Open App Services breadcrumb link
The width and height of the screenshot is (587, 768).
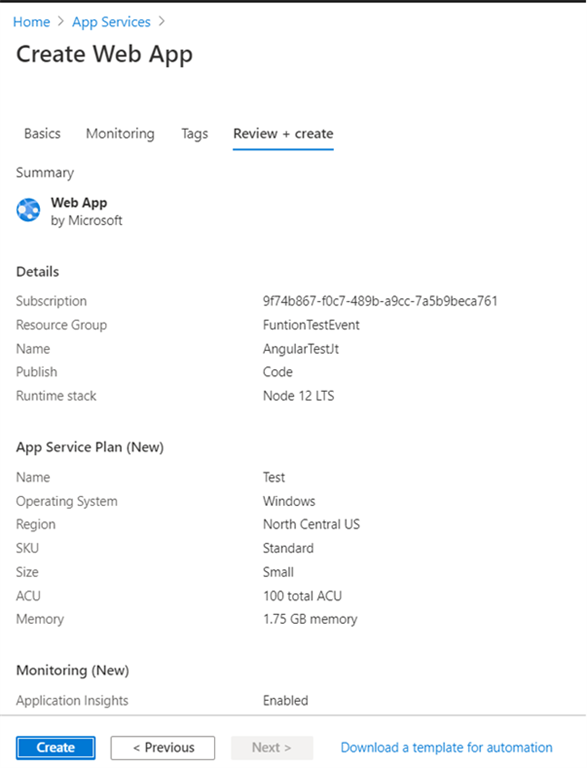click(x=111, y=22)
